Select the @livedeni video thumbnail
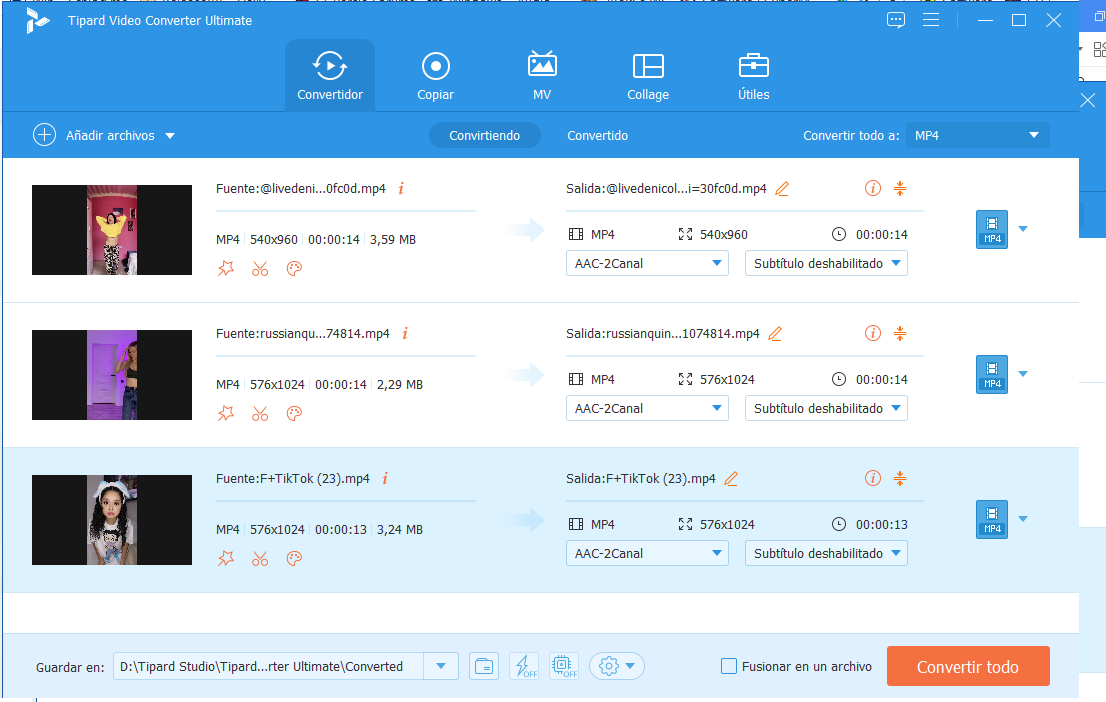1106x702 pixels. tap(111, 230)
